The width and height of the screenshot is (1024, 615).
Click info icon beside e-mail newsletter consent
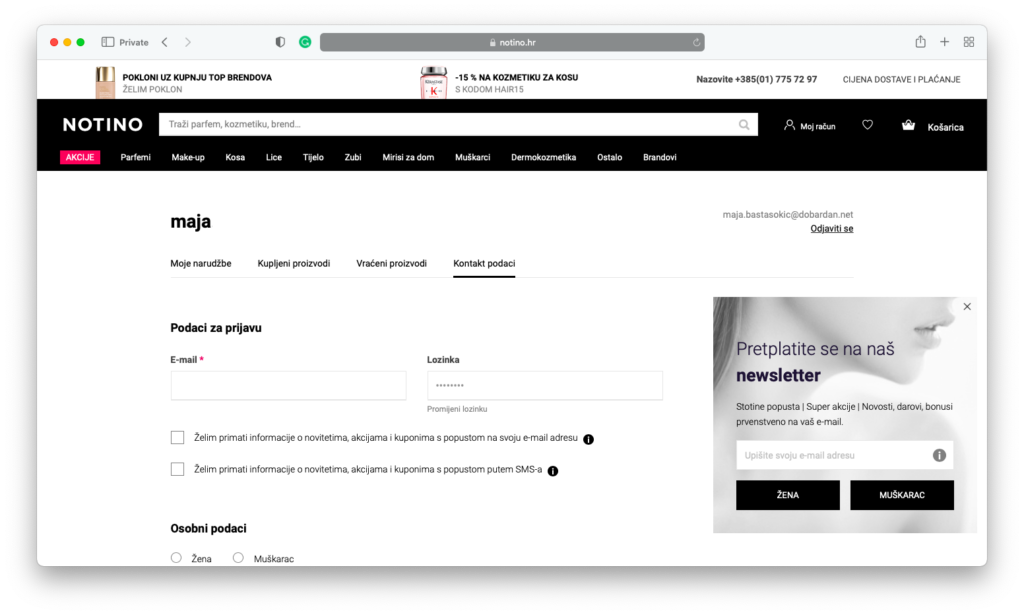tap(589, 439)
